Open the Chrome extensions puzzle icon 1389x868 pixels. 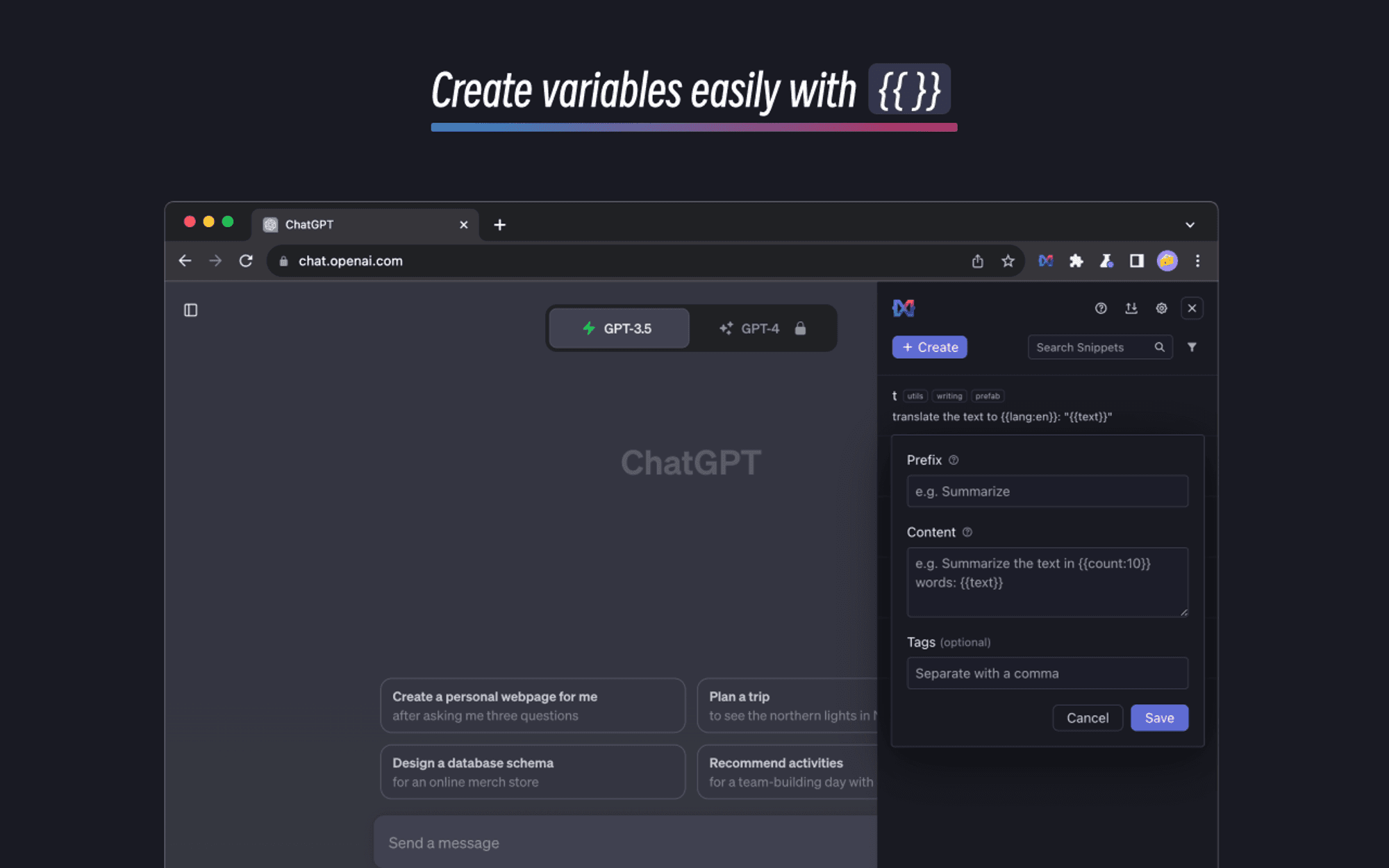[1076, 261]
